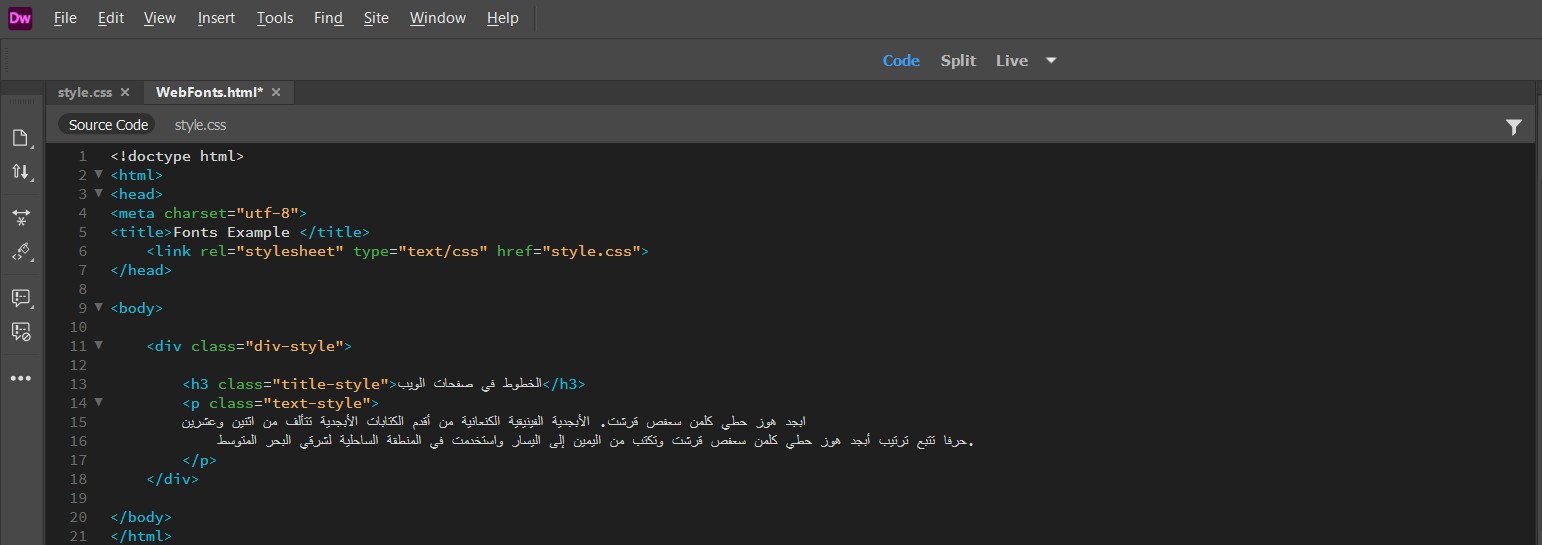Open the three-dot Customize Toolbar icon
Screen dimensions: 1542x545
pos(20,378)
